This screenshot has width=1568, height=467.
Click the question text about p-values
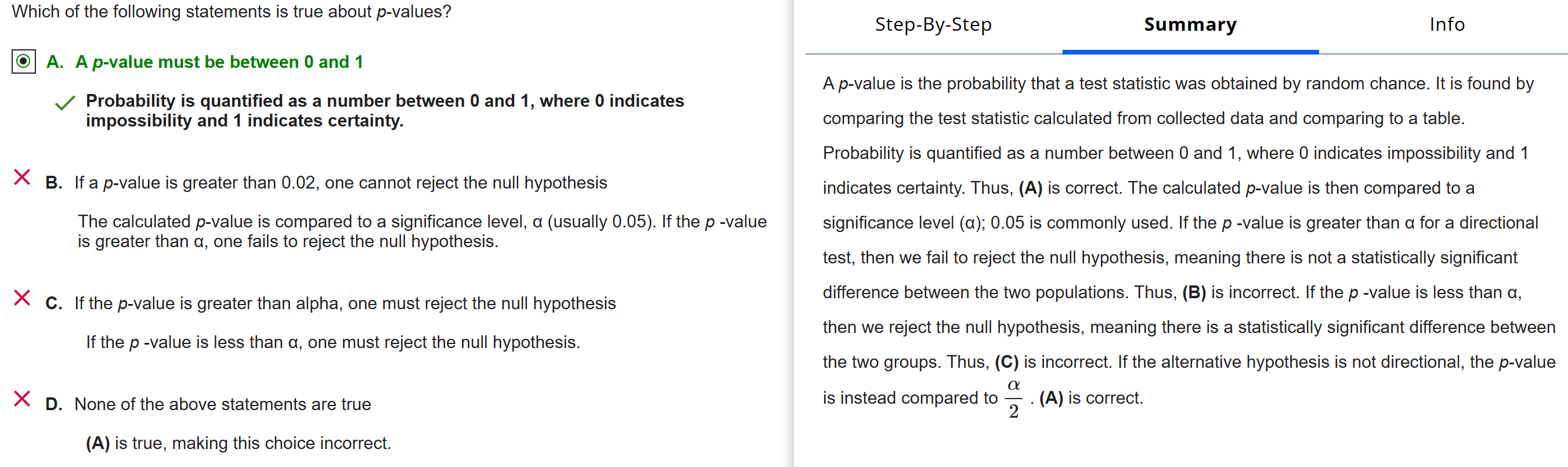click(232, 12)
